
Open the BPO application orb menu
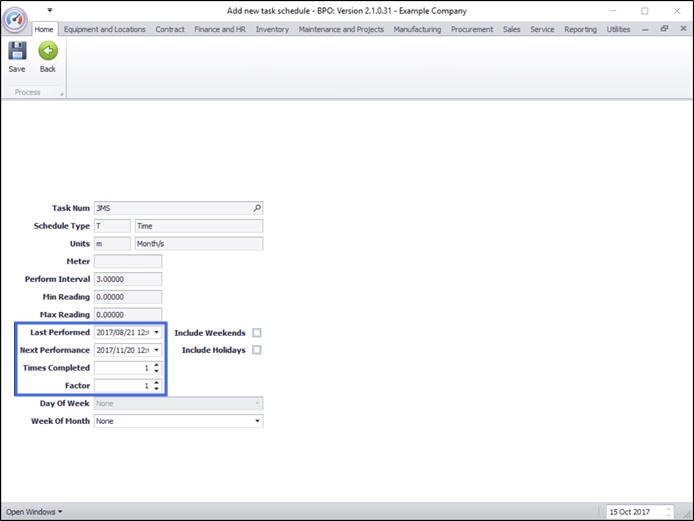[15, 19]
